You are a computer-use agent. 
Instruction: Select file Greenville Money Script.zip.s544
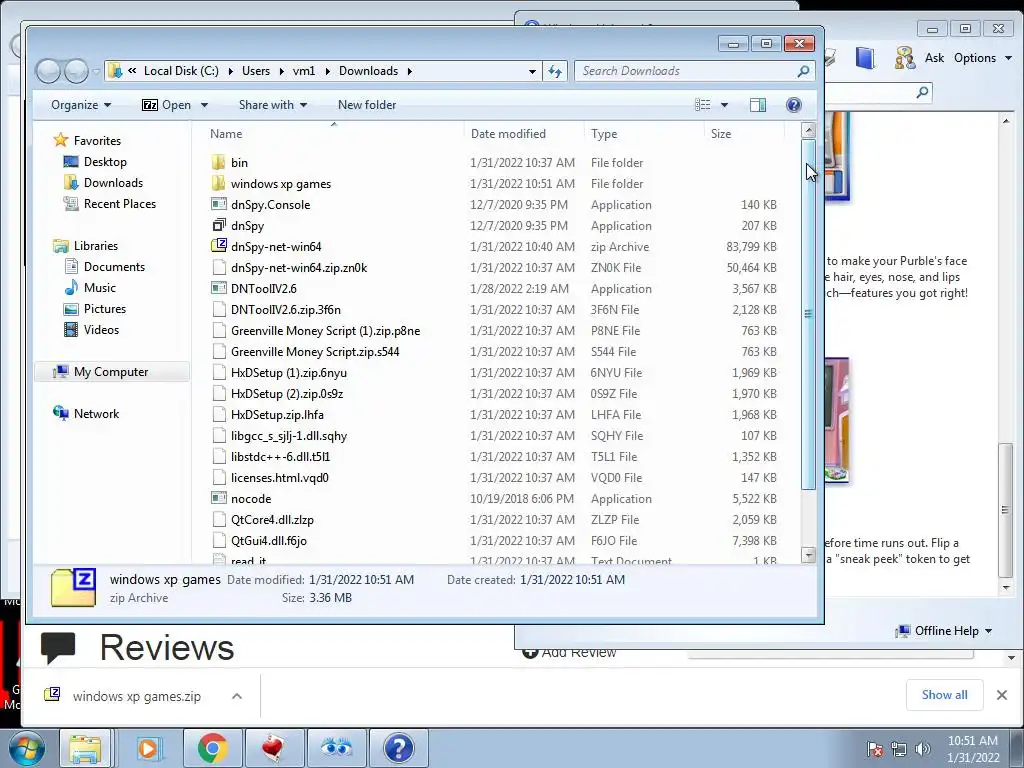[315, 351]
